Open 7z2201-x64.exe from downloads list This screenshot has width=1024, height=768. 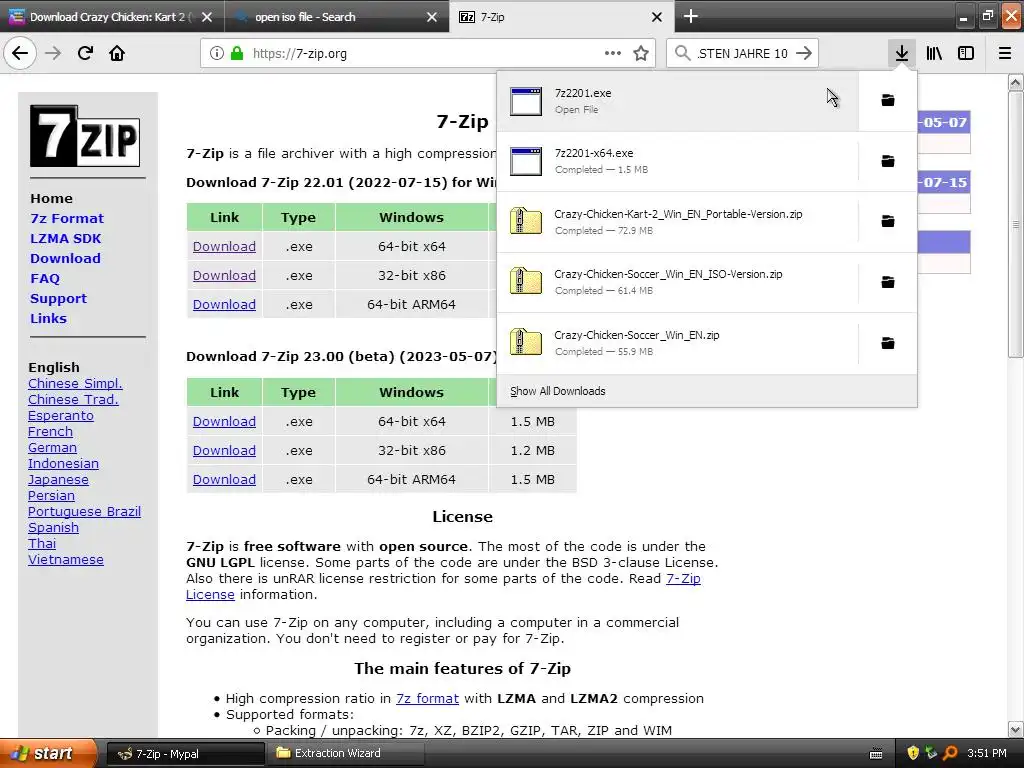tap(678, 161)
